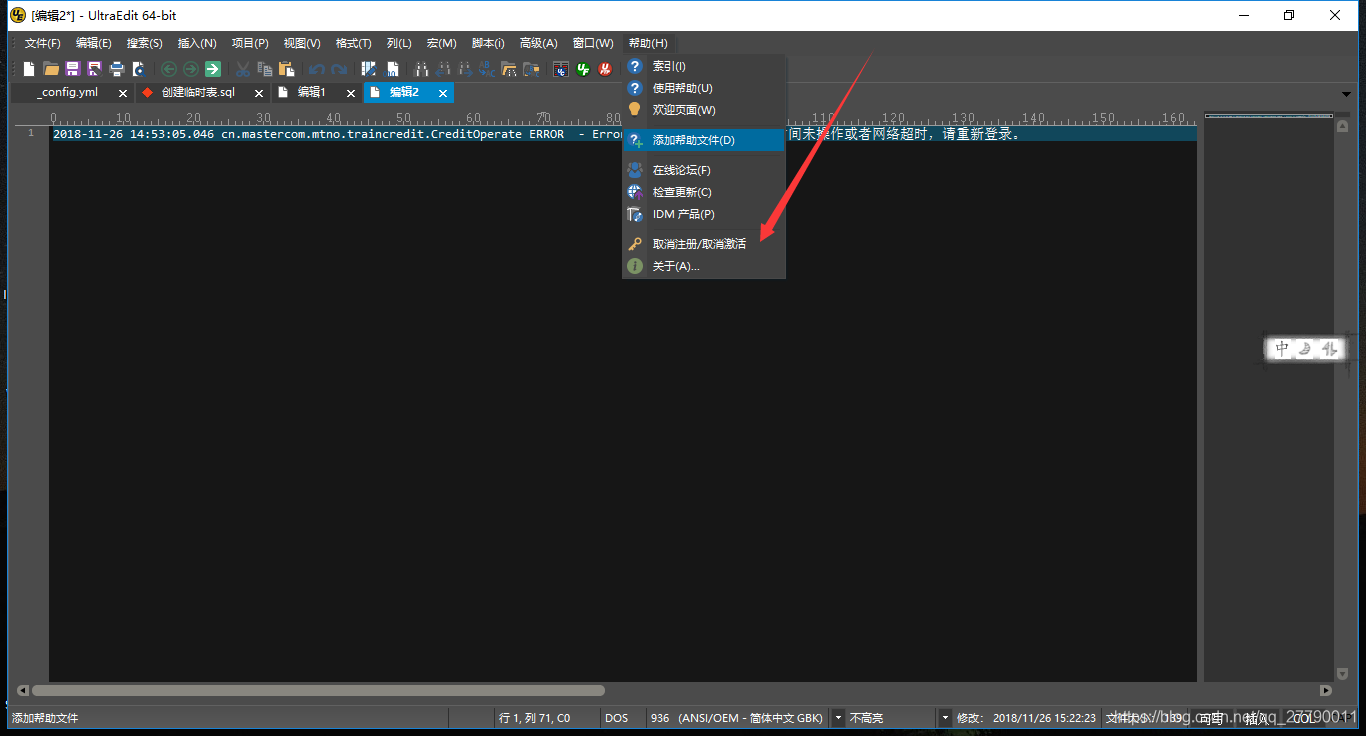Click the Print Preview icon
The width and height of the screenshot is (1366, 736).
pos(138,69)
